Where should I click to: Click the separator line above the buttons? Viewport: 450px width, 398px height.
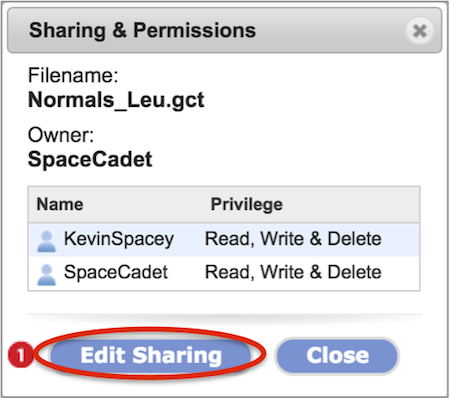[x=224, y=314]
